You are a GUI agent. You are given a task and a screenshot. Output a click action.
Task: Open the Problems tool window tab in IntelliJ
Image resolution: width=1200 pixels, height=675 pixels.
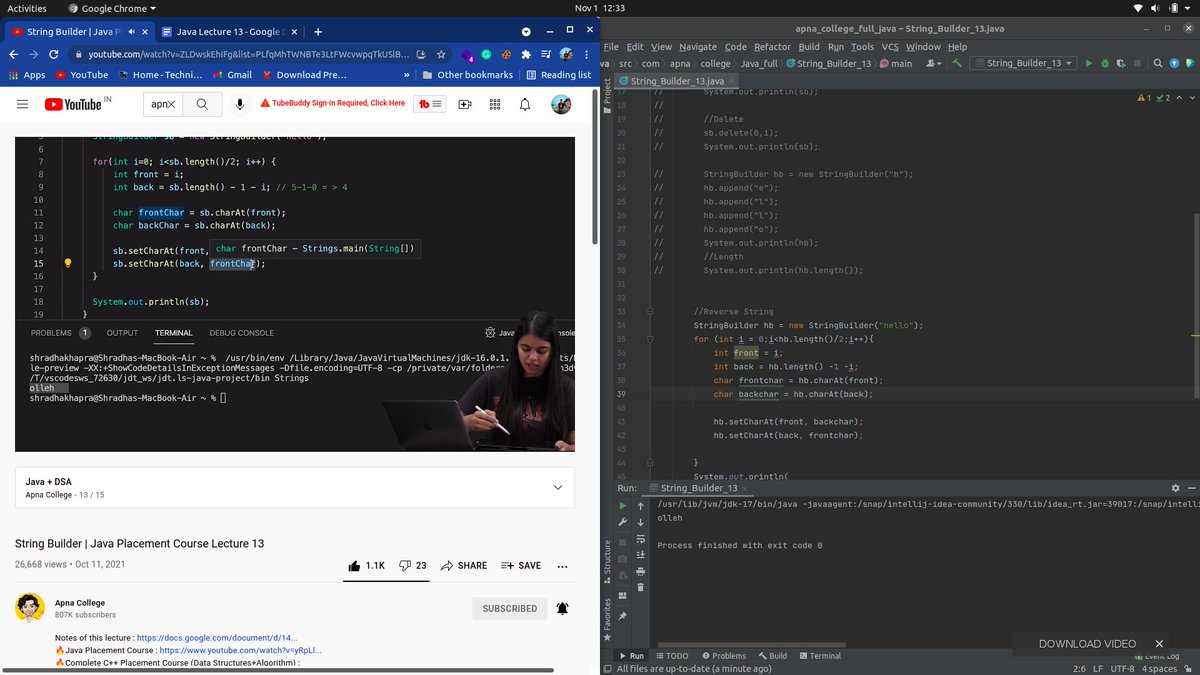coord(723,656)
